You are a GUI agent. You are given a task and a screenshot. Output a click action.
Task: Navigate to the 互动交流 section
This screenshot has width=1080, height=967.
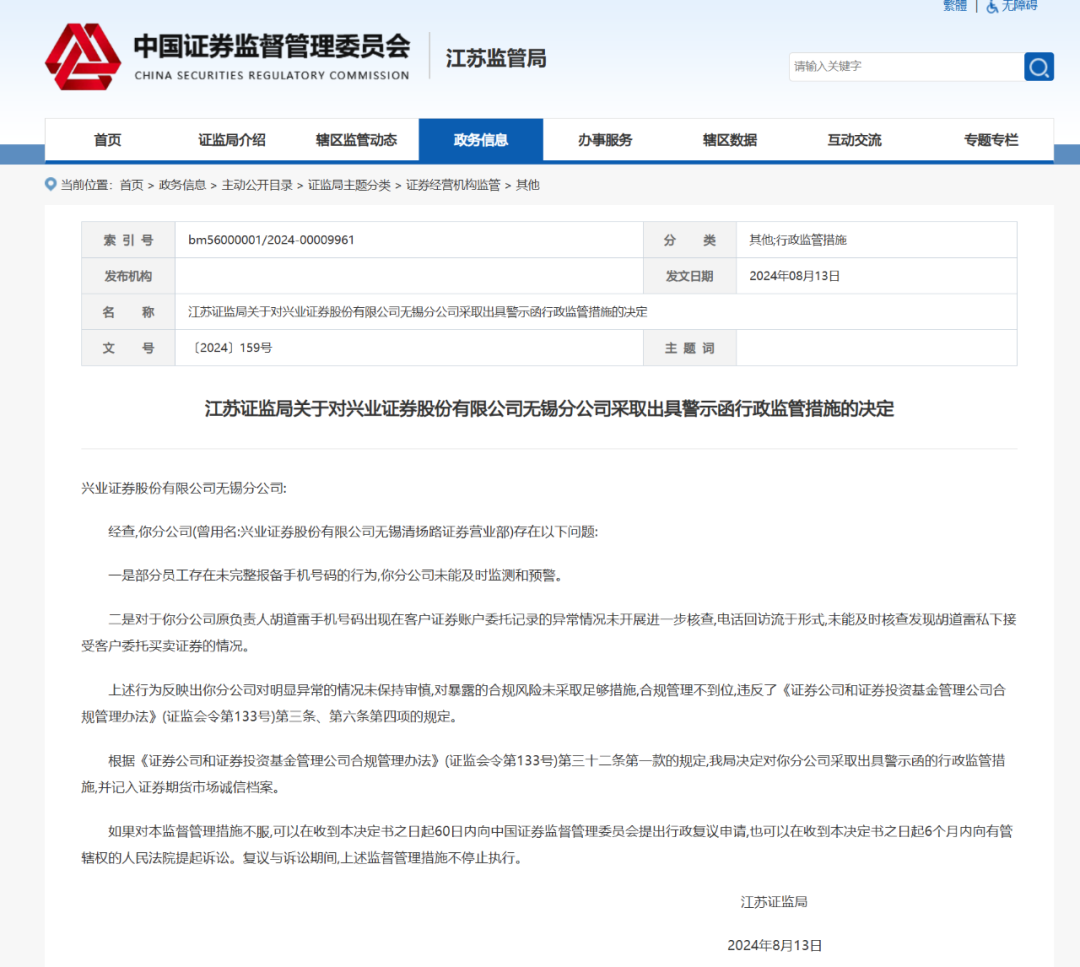854,140
